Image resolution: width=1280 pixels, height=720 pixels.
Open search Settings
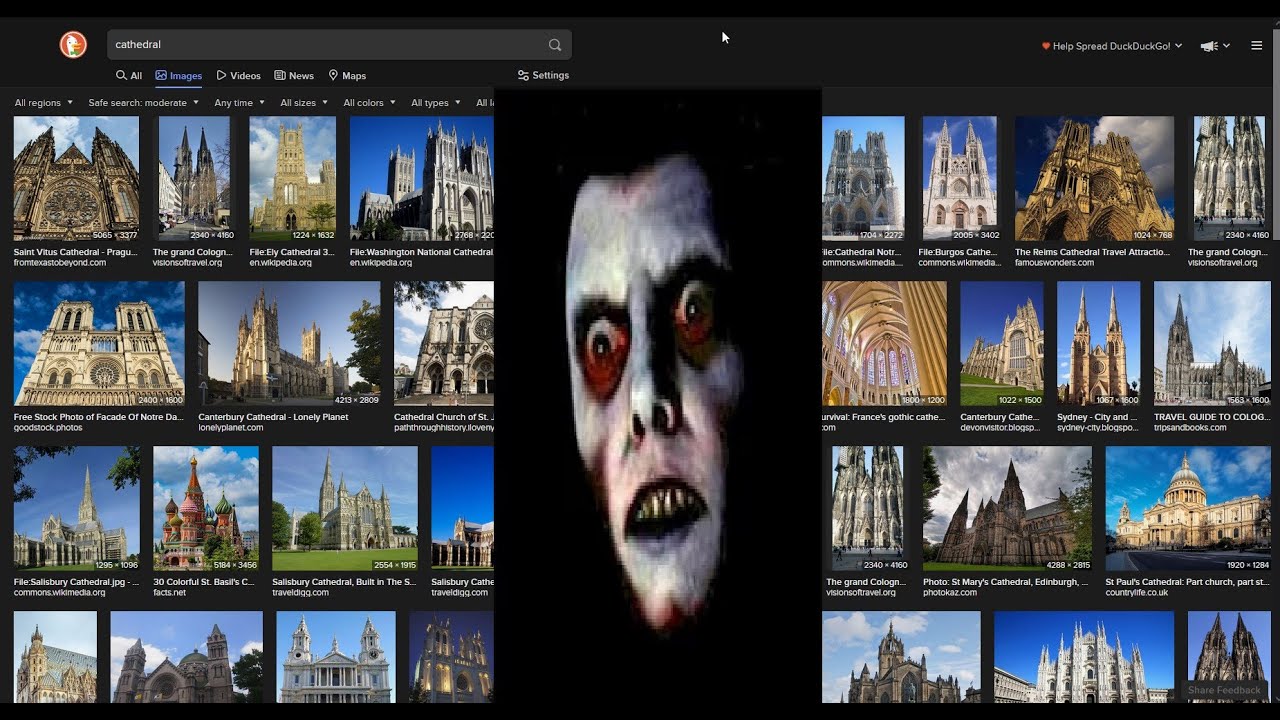coord(542,75)
